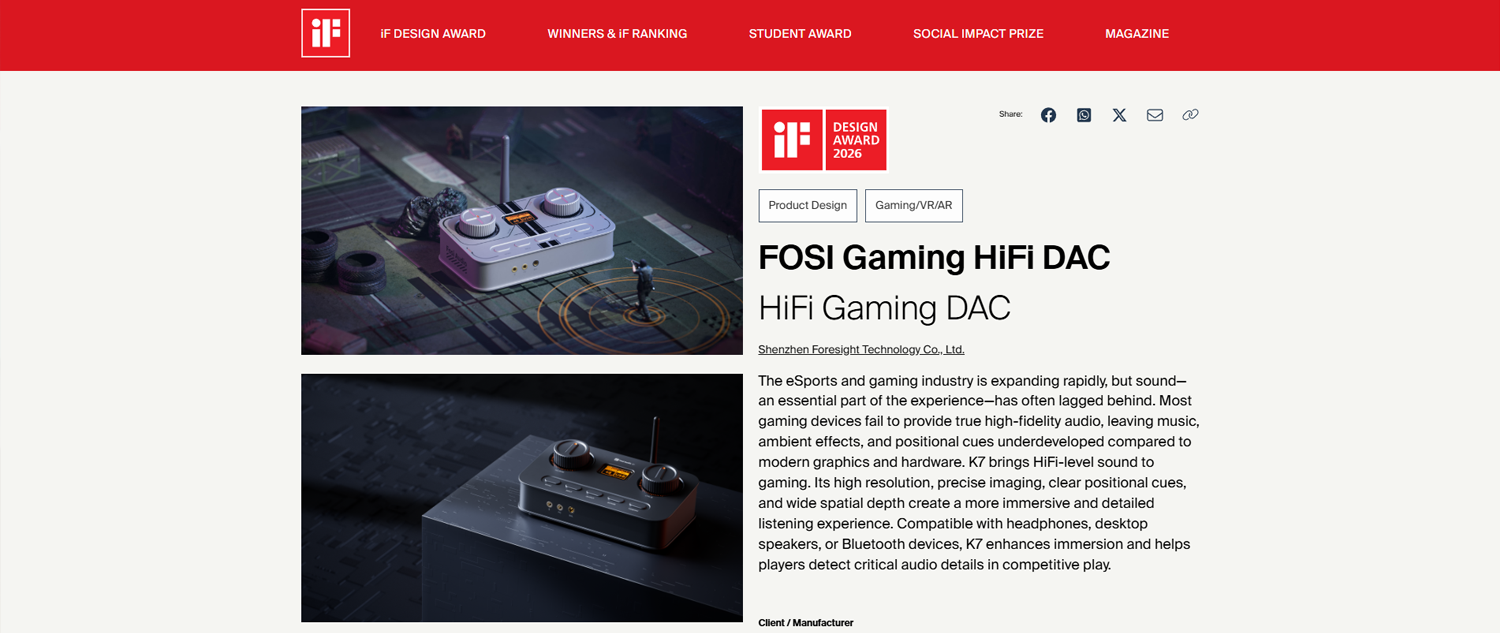Share the page on Facebook

pos(1048,115)
